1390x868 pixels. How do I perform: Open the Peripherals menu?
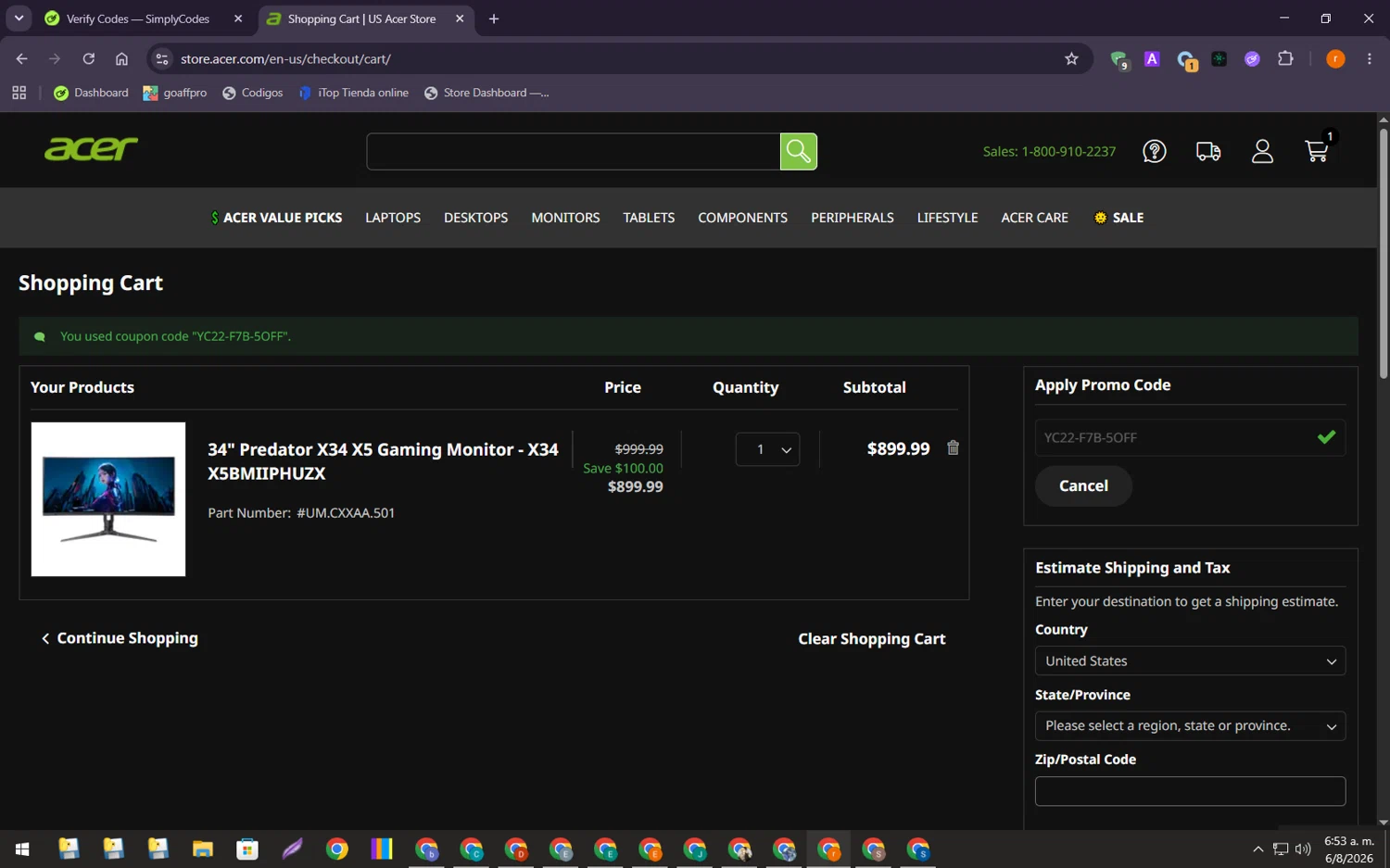(x=853, y=218)
